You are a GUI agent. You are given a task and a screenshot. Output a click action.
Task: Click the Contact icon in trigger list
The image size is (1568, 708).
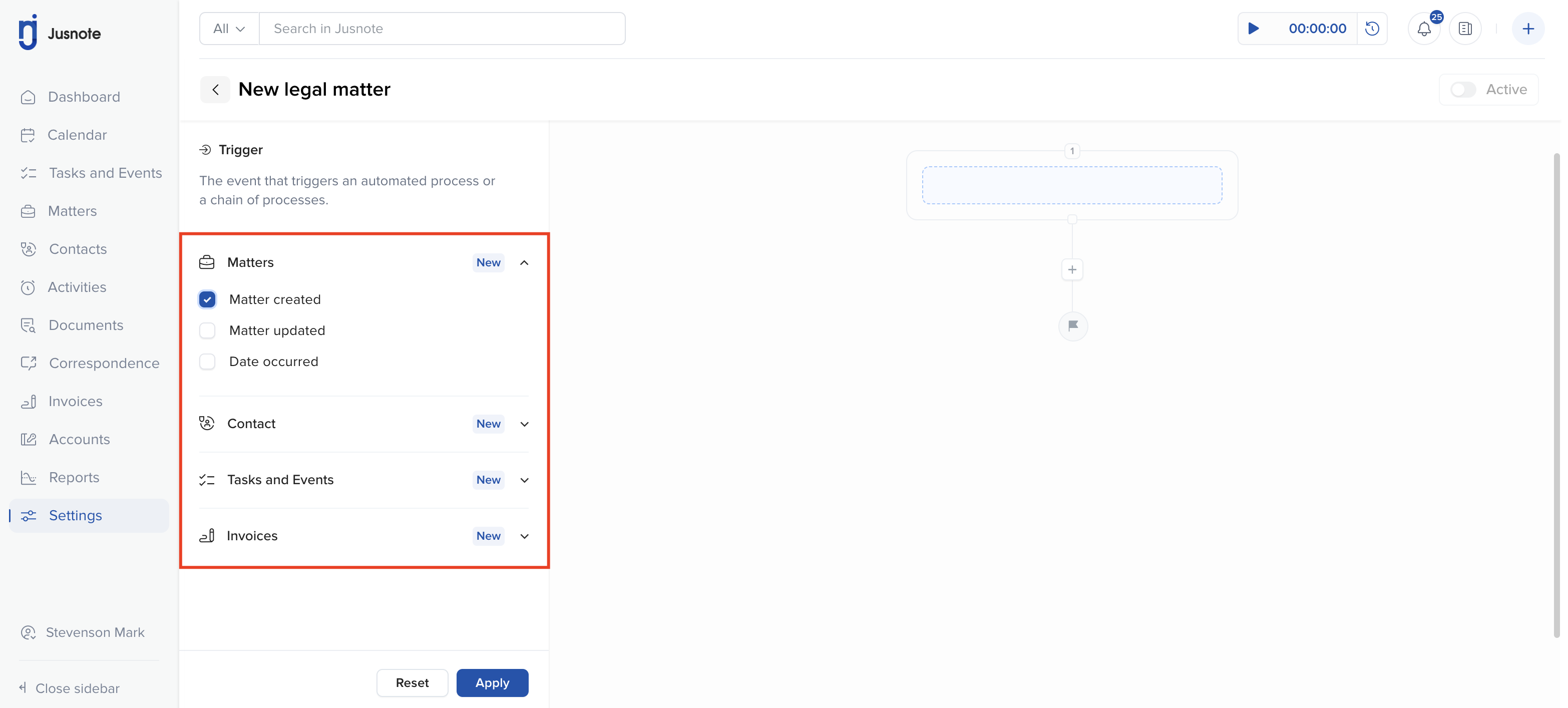[x=207, y=423]
